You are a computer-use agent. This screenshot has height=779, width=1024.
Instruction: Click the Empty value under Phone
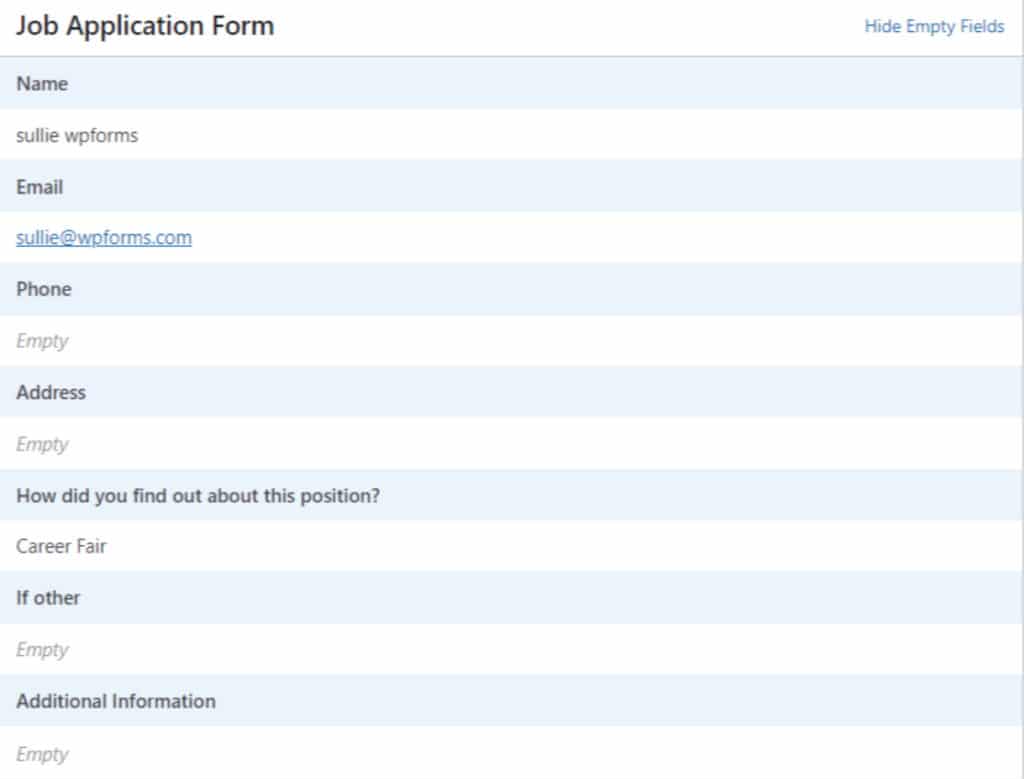42,340
